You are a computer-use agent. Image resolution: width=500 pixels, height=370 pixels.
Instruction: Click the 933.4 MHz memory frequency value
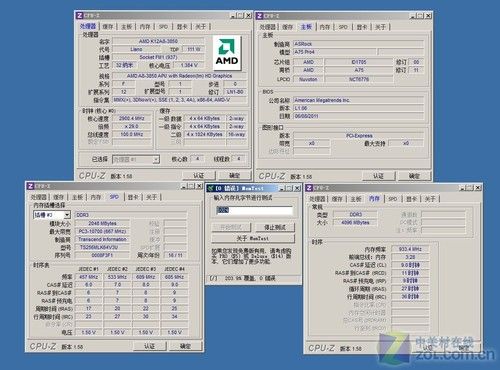pos(410,249)
